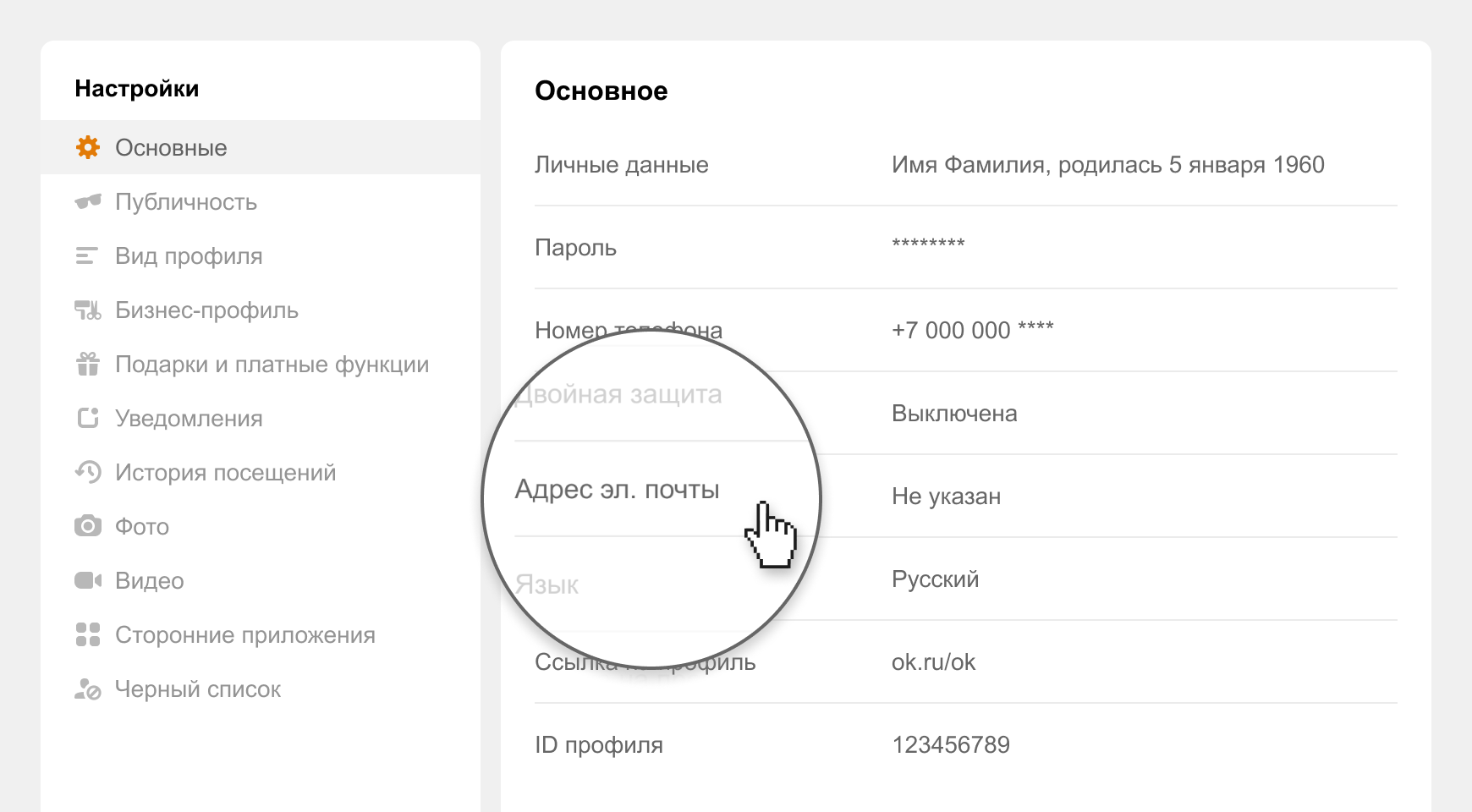Select the Уведомления menu item
This screenshot has height=812, width=1472.
(261, 418)
